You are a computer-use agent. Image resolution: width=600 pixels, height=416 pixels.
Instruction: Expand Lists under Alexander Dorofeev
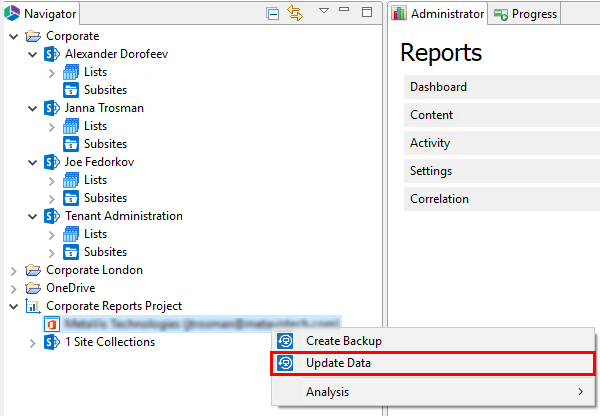(x=51, y=72)
